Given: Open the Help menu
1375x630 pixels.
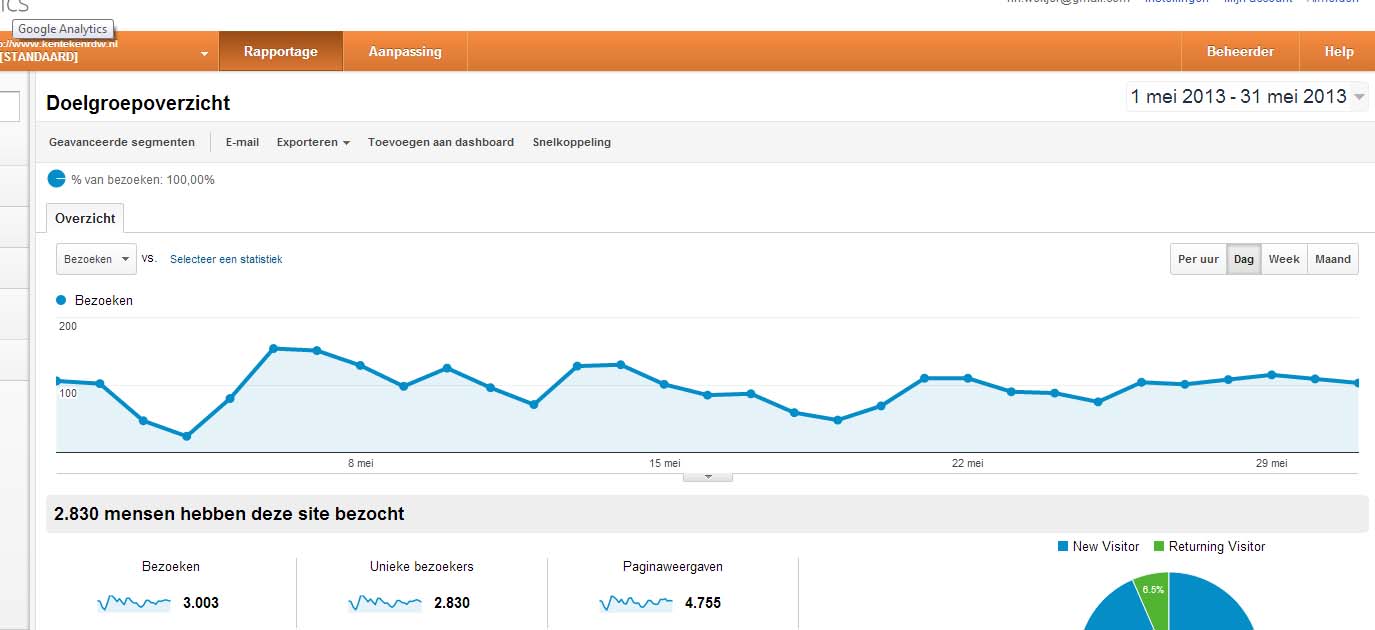Looking at the screenshot, I should (x=1338, y=52).
